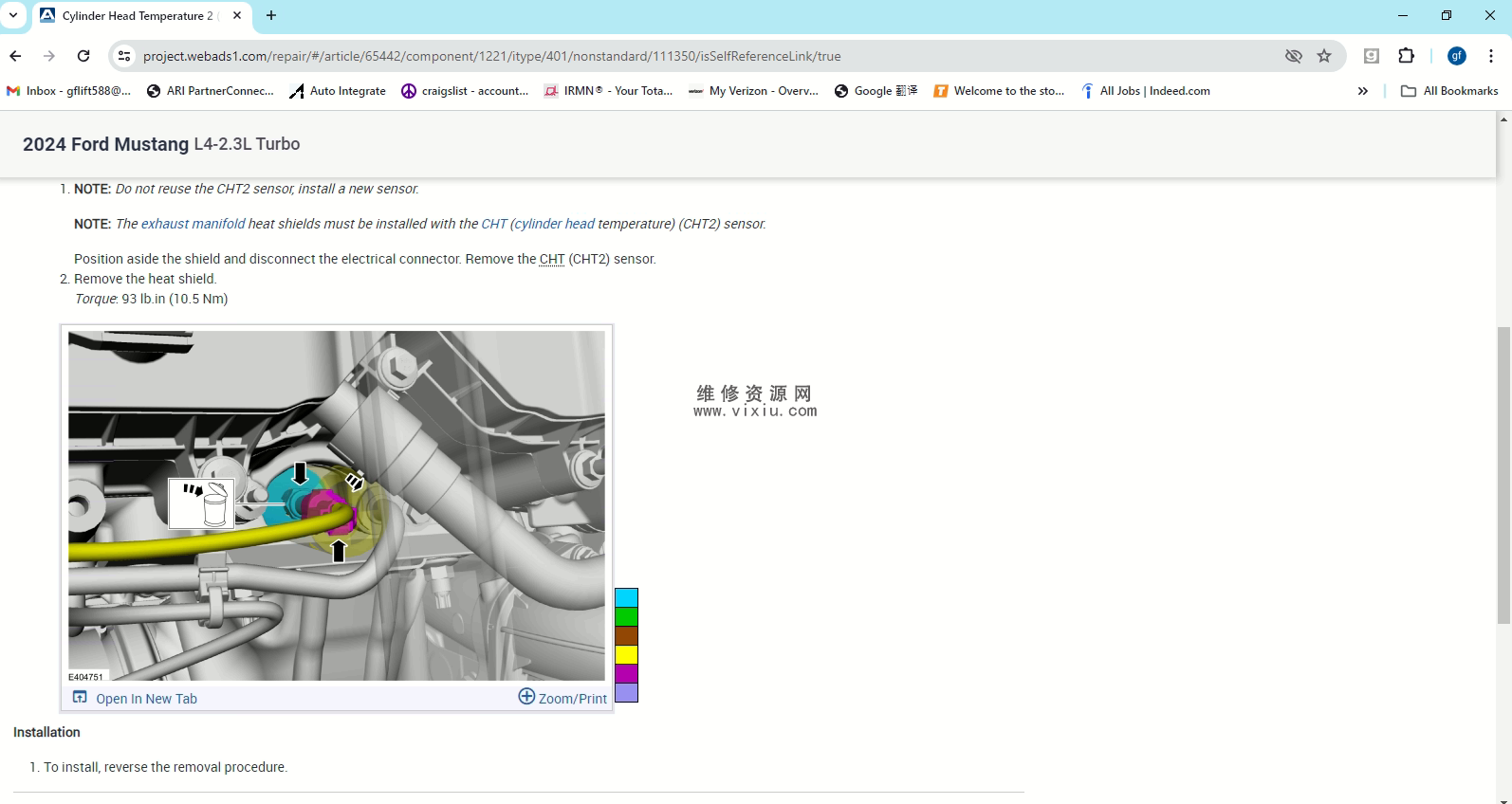Select the cyan color swatch
The width and height of the screenshot is (1512, 804).
[x=626, y=597]
